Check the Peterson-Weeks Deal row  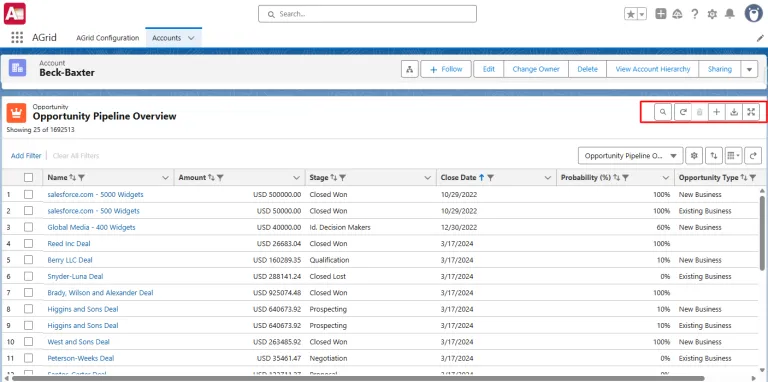(x=28, y=358)
